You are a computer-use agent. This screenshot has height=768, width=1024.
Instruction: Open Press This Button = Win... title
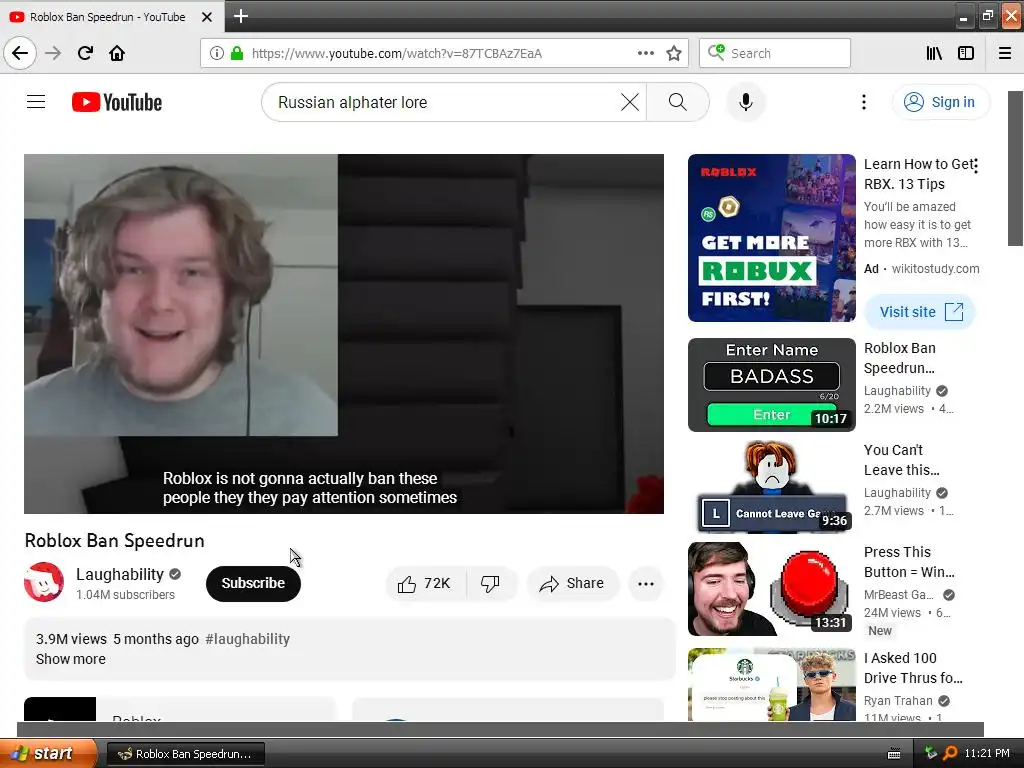(909, 562)
